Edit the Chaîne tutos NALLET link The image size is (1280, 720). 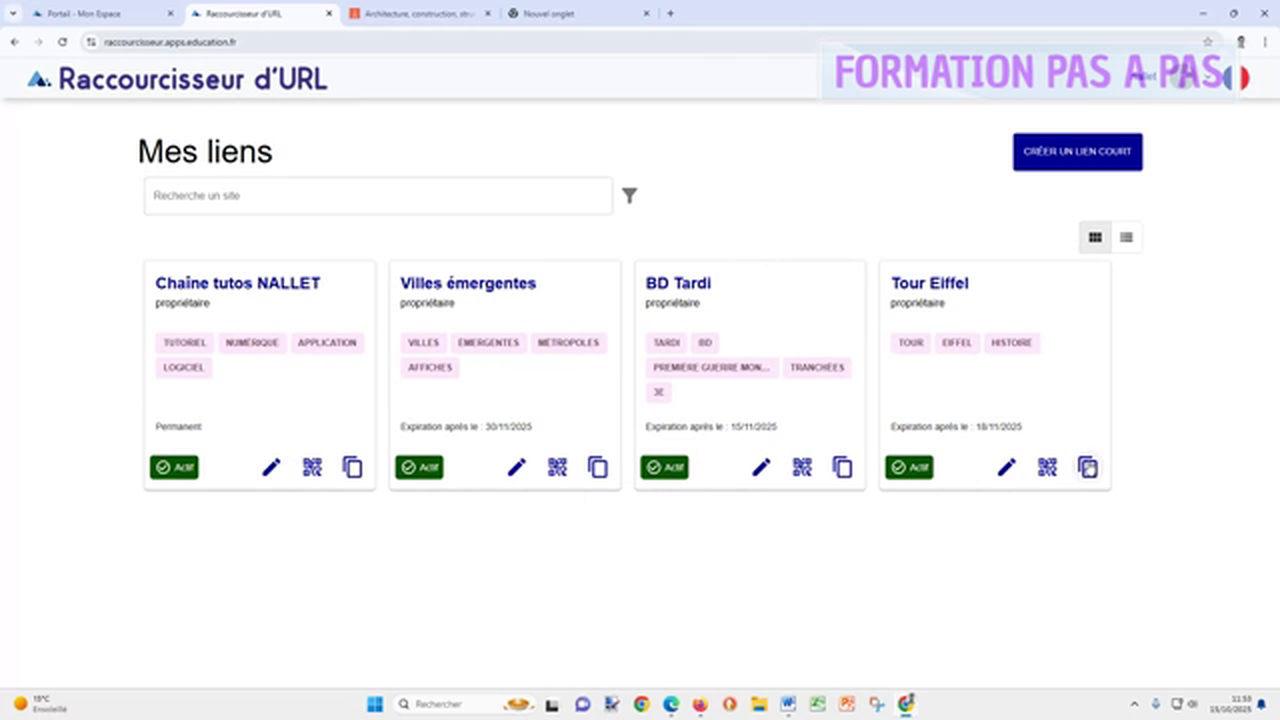click(271, 467)
